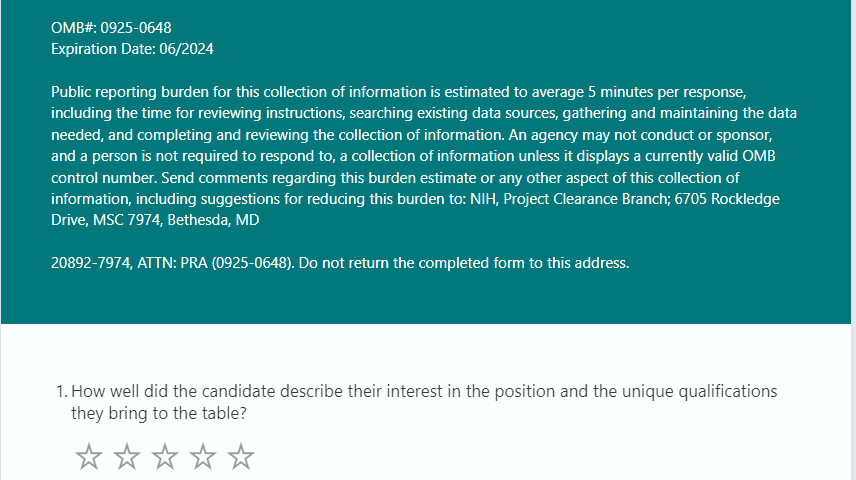This screenshot has width=856, height=480.
Task: Select the second rating star
Action: tap(127, 458)
